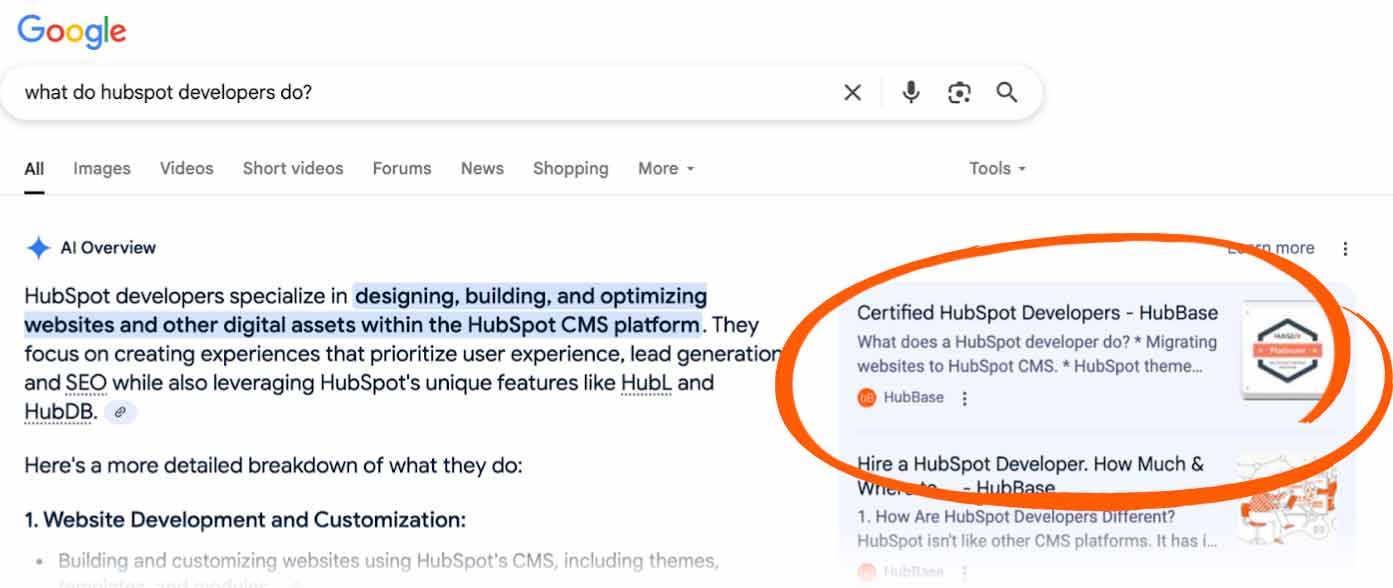Viewport: 1393px width, 588px height.
Task: Open Certified HubSpot Developers - HubBase link
Action: click(1037, 313)
